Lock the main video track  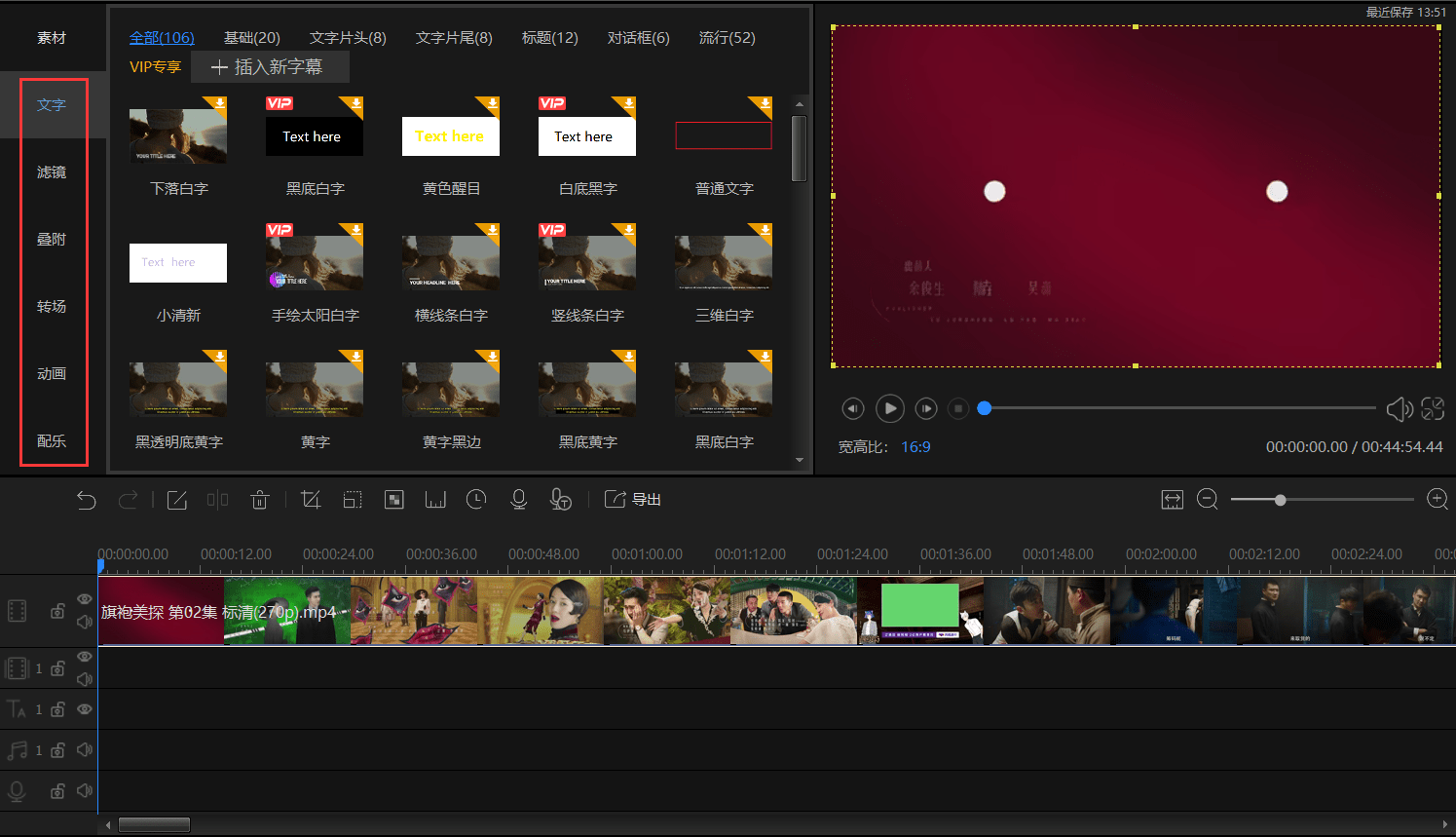coord(57,611)
